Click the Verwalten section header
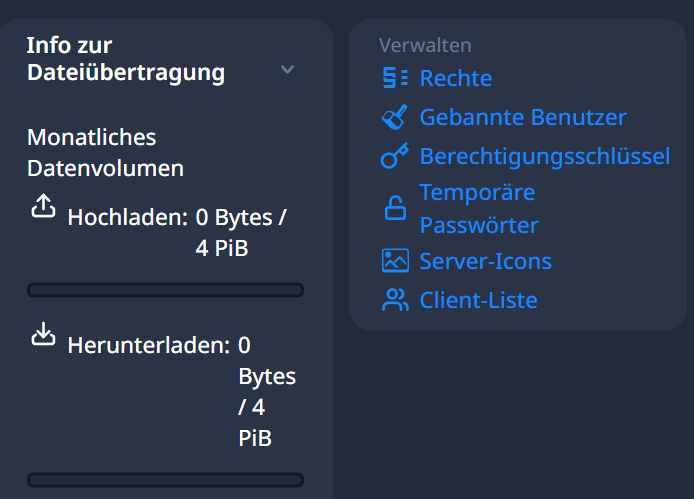This screenshot has width=694, height=499. (x=425, y=45)
